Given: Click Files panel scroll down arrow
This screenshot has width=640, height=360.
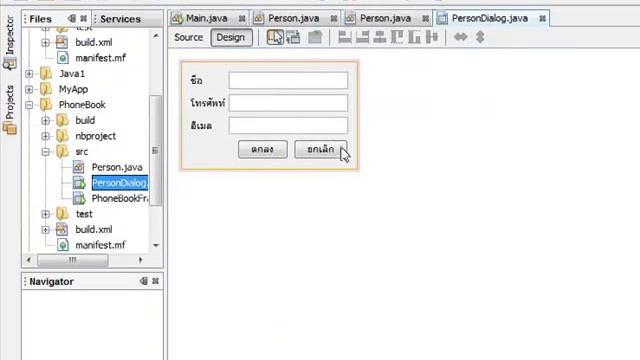Looking at the screenshot, I should [156, 245].
